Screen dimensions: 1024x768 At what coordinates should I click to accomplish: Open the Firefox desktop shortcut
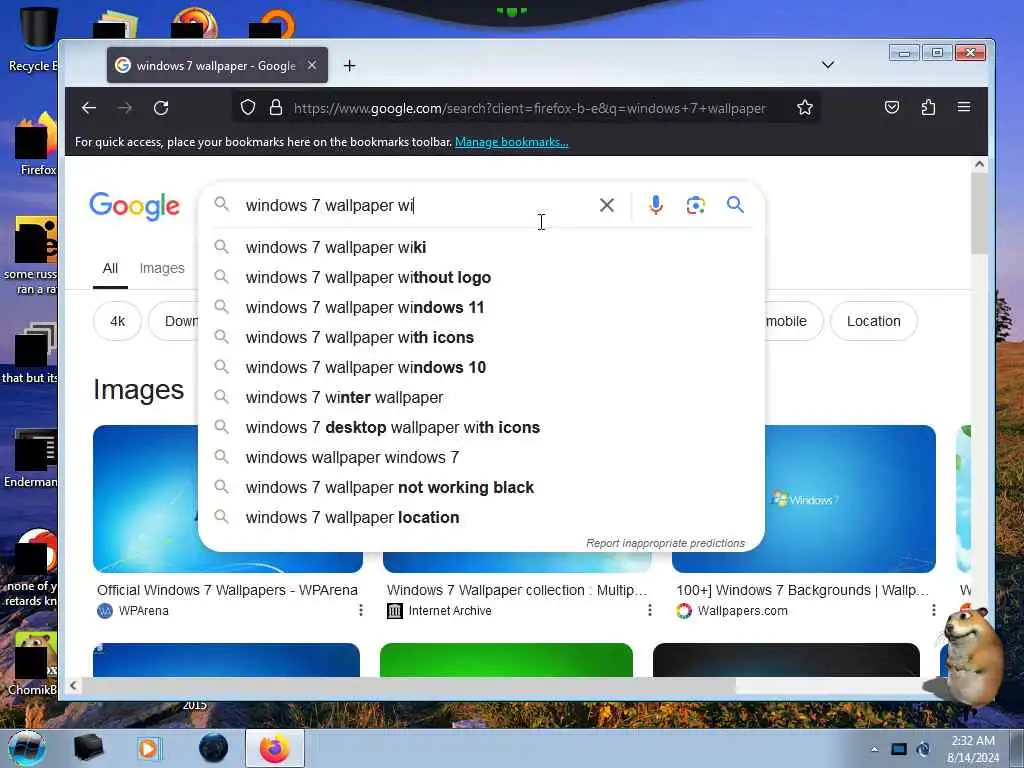click(x=37, y=144)
